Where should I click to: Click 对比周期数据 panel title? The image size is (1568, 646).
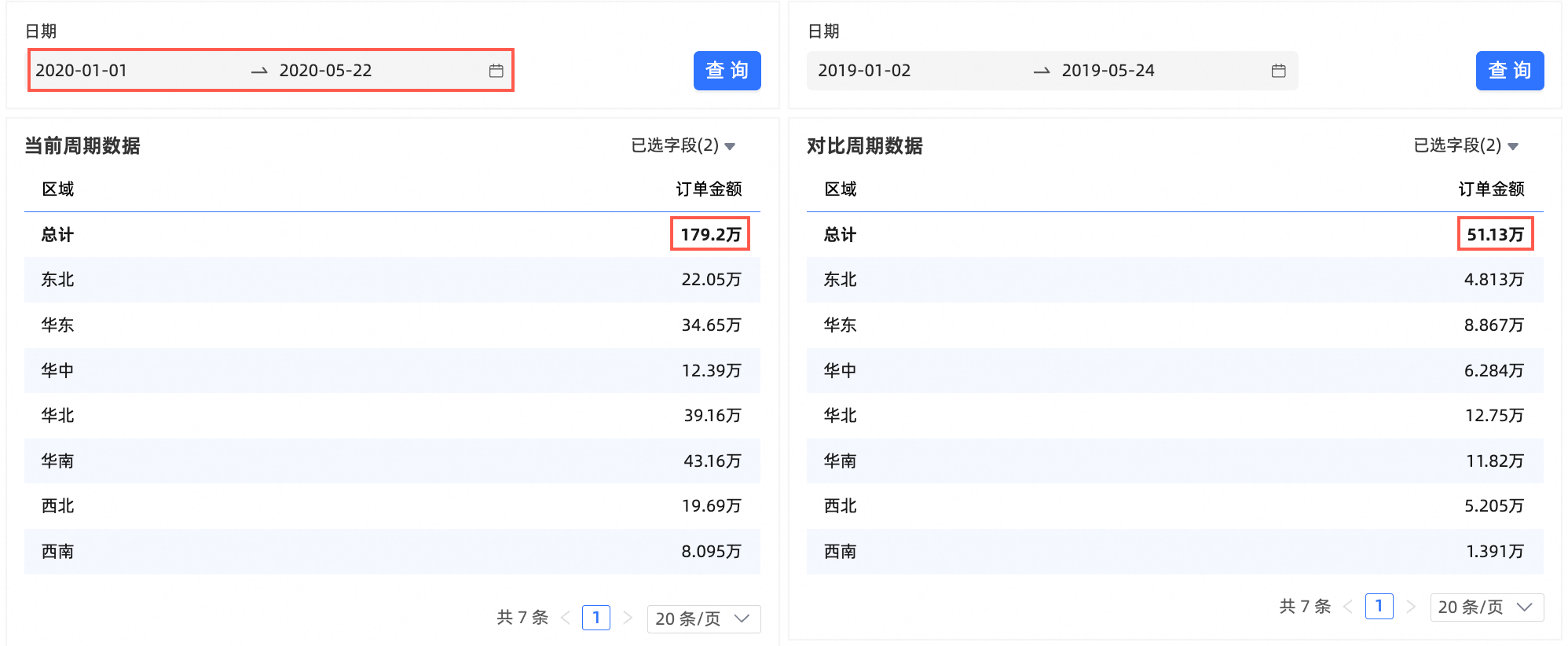pos(865,145)
